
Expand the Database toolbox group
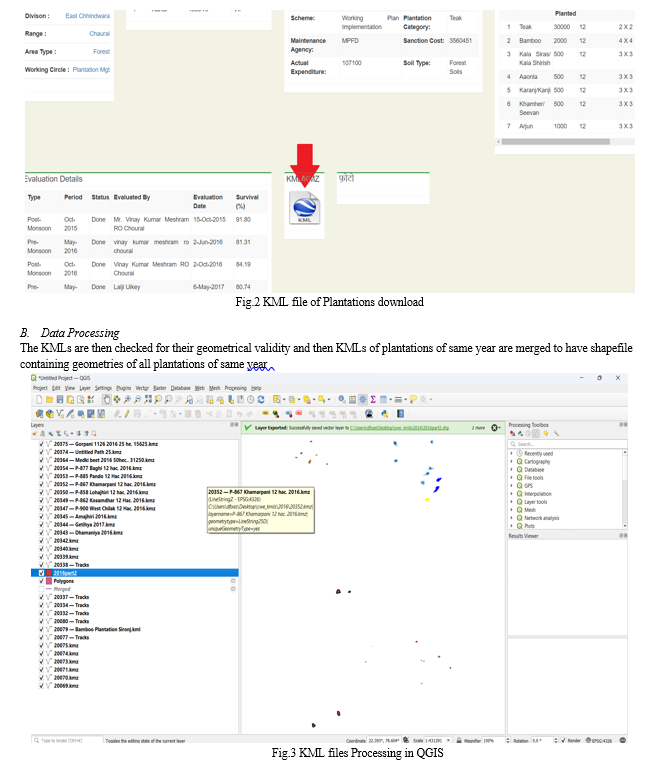click(x=512, y=469)
